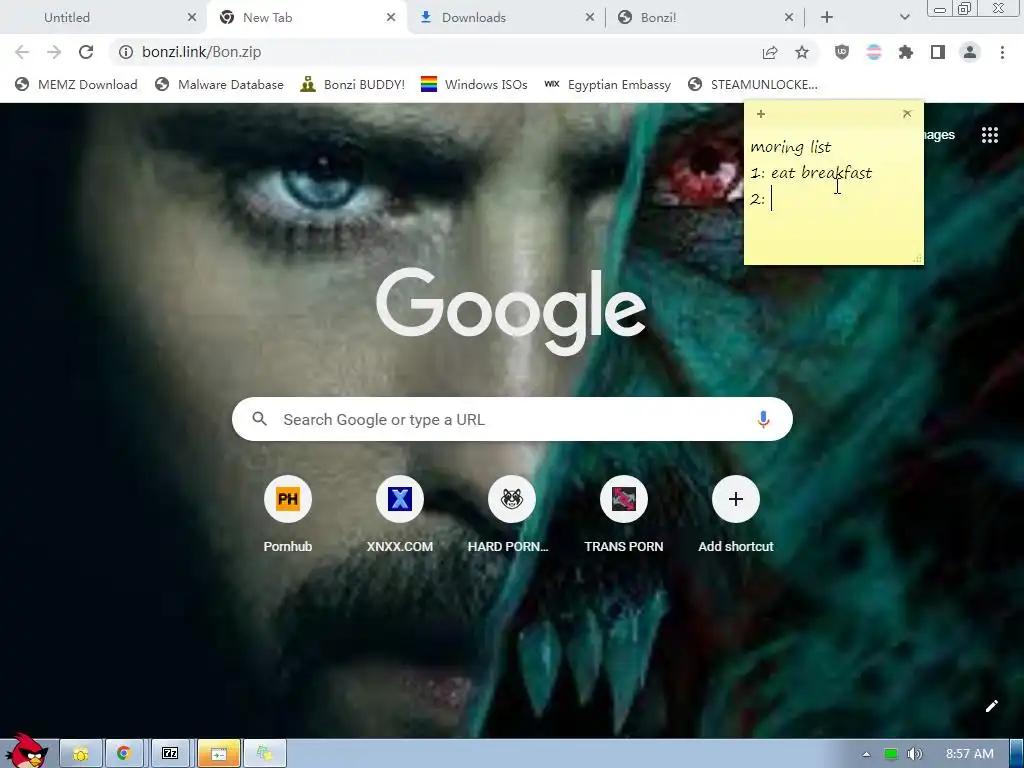This screenshot has height=768, width=1024.
Task: Close the Bonzi! tab
Action: pyautogui.click(x=789, y=18)
